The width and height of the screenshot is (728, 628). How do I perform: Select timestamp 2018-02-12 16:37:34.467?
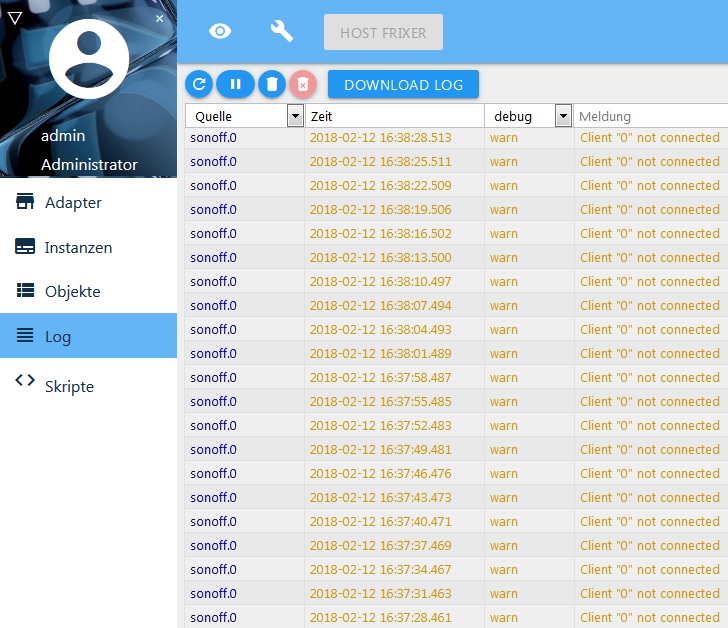(x=380, y=570)
